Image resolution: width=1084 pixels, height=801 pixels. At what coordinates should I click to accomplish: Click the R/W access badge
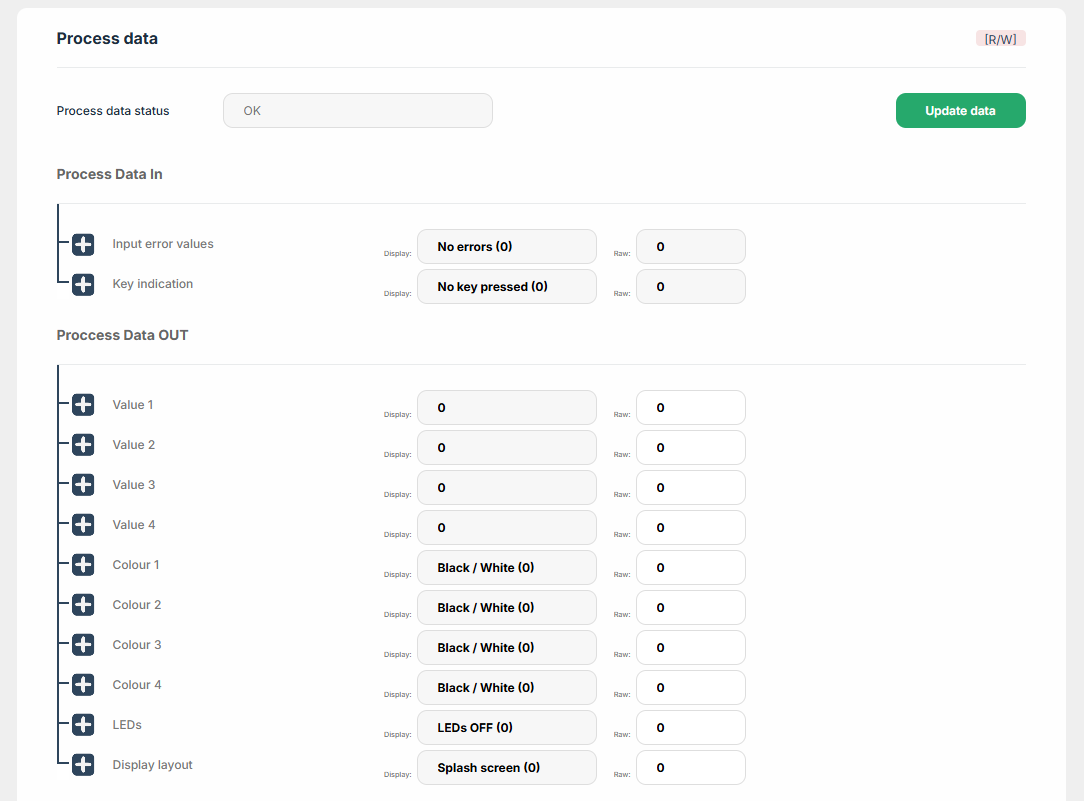click(x=1000, y=39)
